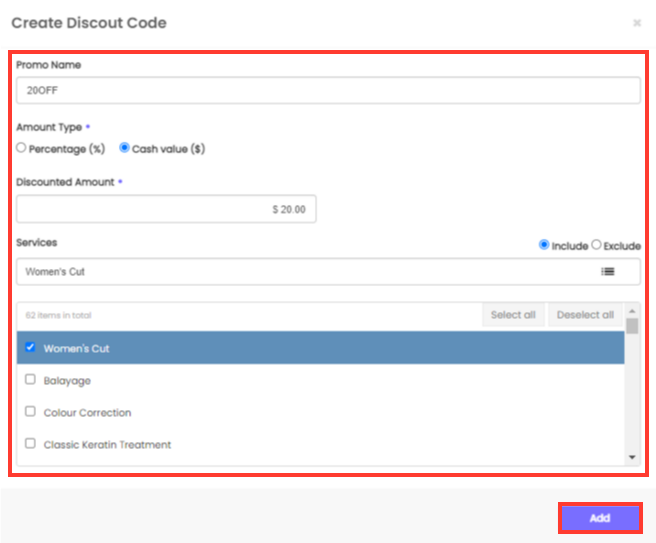
Task: Click the services list scrollbar thumb
Action: click(632, 326)
